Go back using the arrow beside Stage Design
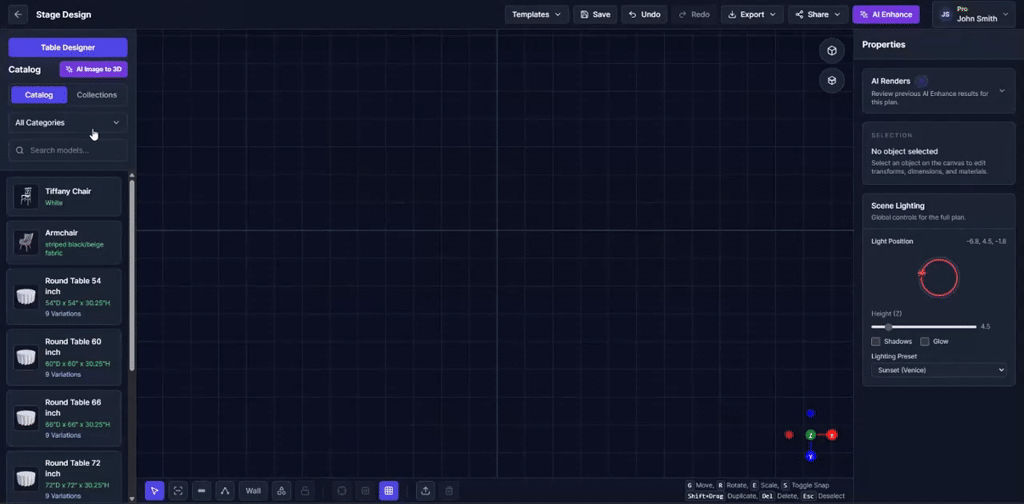This screenshot has width=1024, height=504. (18, 14)
